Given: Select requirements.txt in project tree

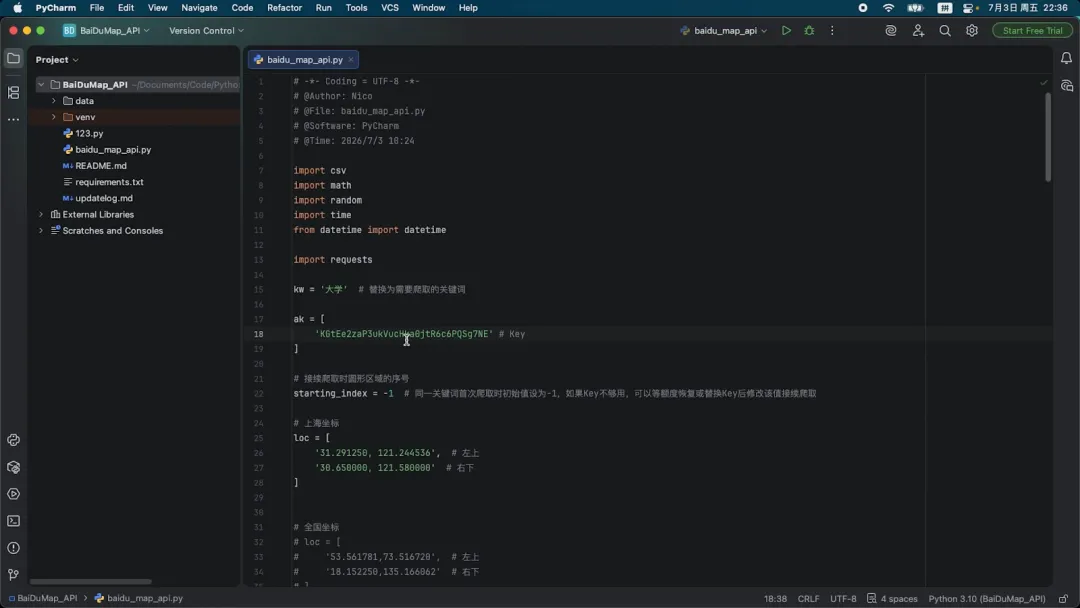Looking at the screenshot, I should pos(109,182).
